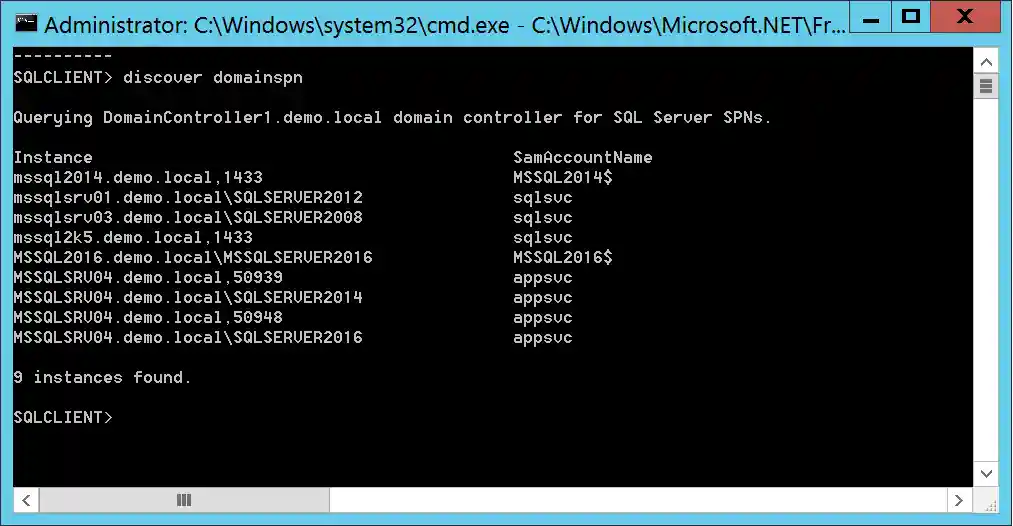Click appsvc account for port 50948 row

tap(543, 318)
